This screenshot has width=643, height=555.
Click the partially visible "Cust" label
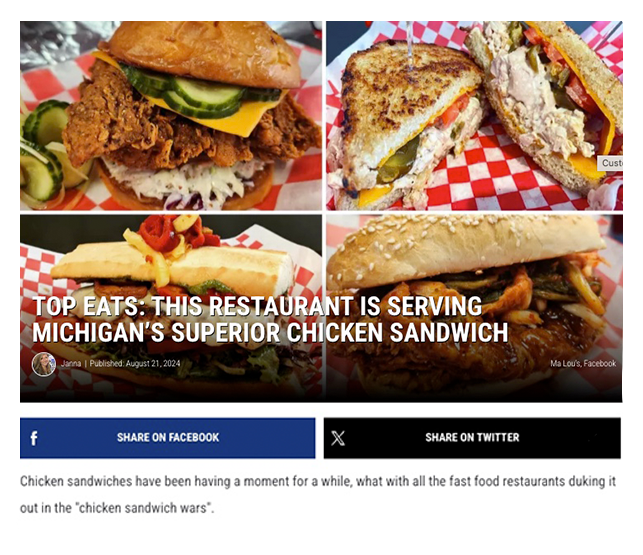point(610,163)
